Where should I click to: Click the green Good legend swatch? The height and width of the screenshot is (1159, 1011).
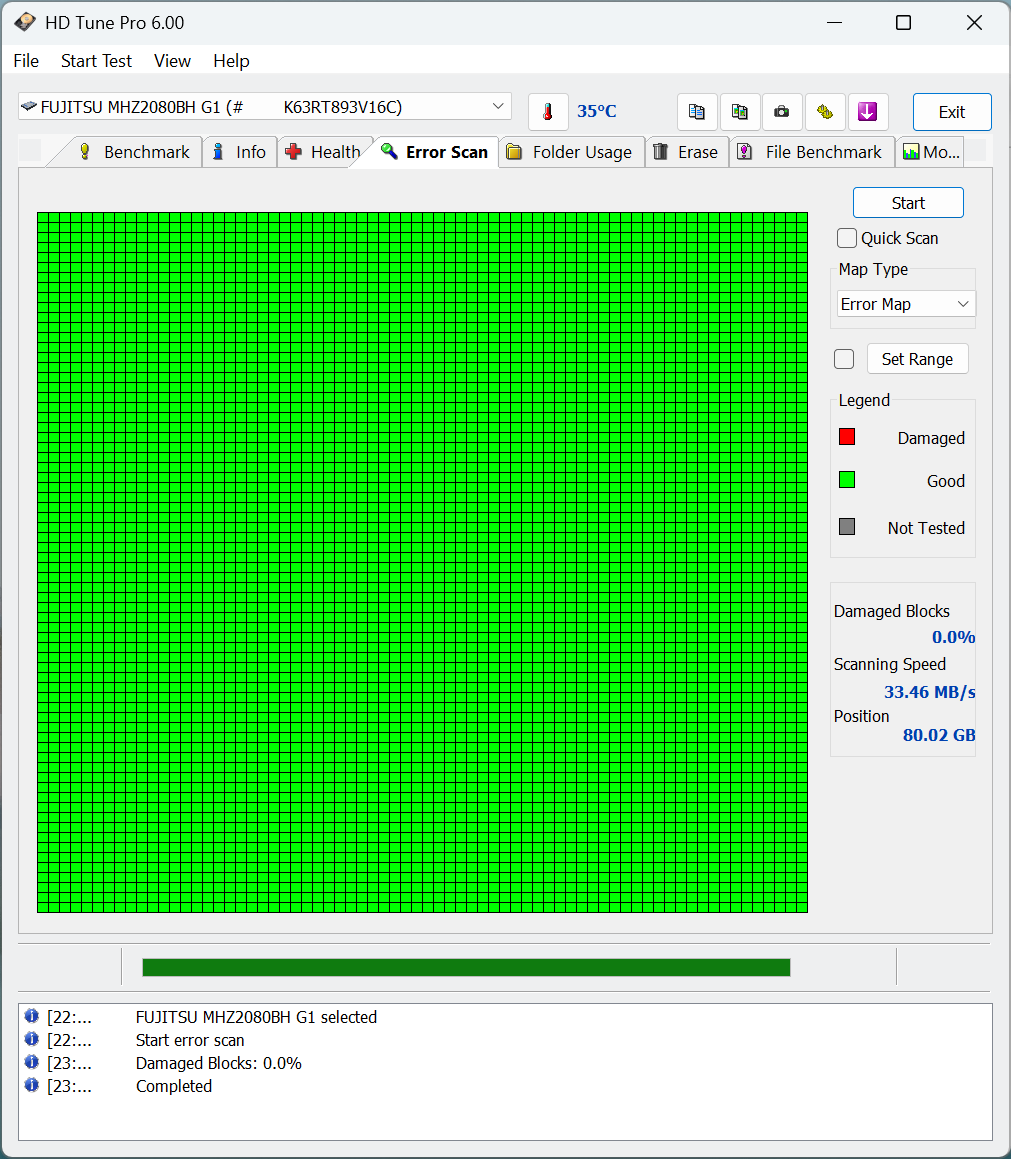[x=847, y=480]
